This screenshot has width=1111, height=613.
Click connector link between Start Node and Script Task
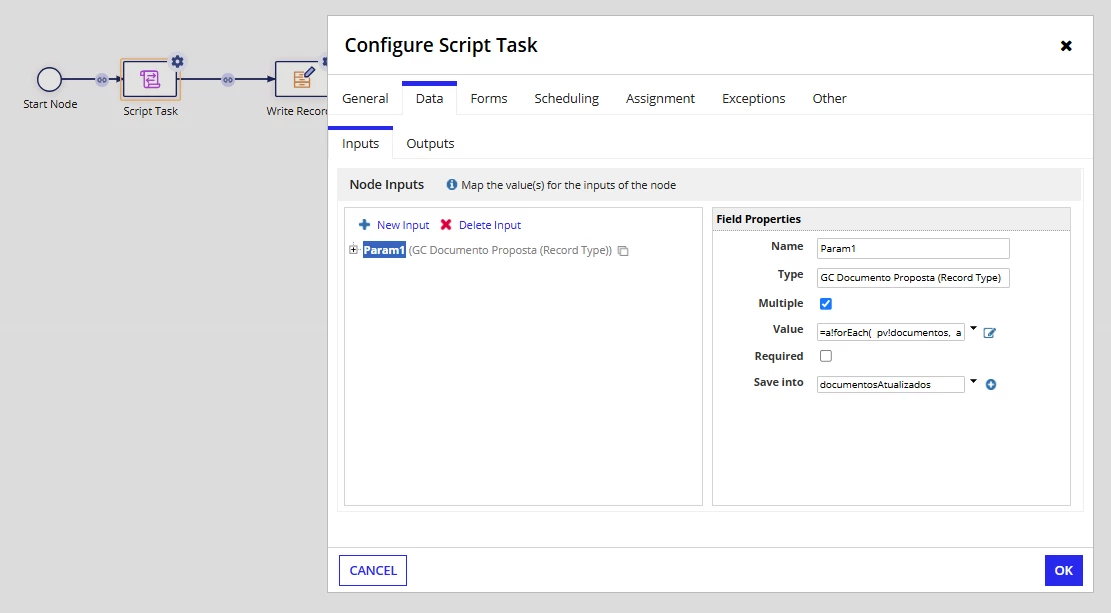(102, 79)
